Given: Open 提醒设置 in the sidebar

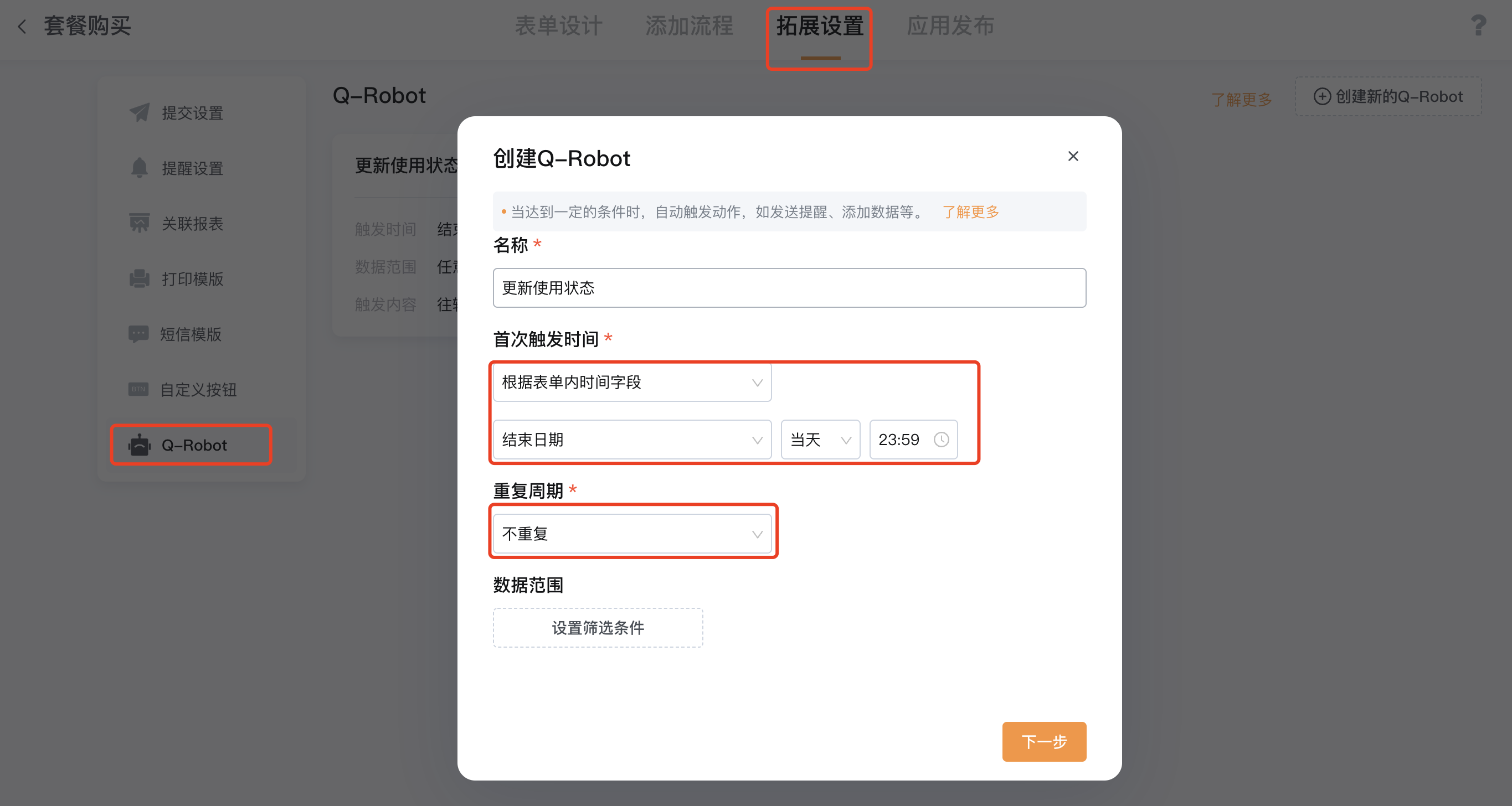Looking at the screenshot, I should click(202, 168).
